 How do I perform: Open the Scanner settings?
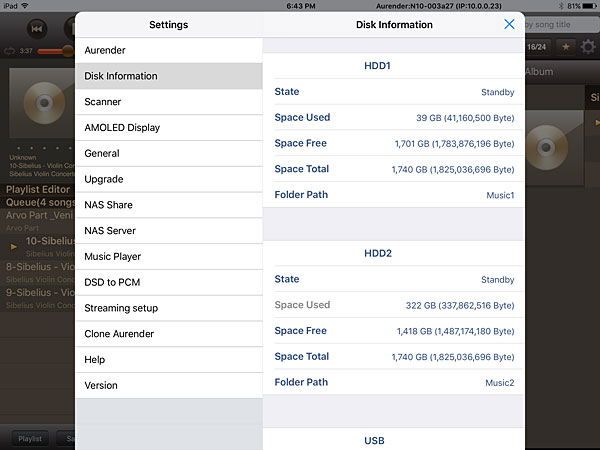click(169, 102)
